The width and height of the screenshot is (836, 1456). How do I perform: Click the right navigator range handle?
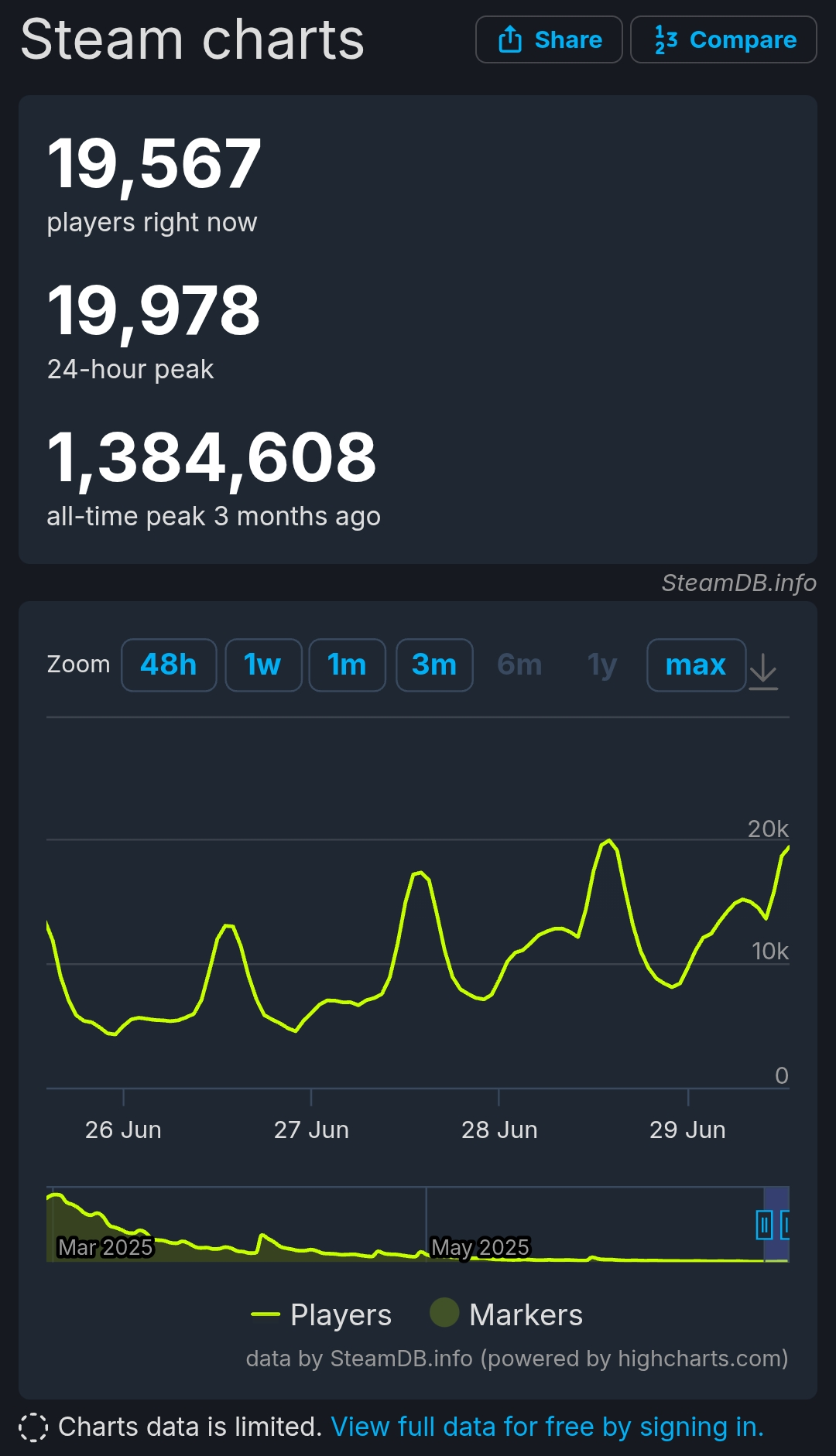785,1225
